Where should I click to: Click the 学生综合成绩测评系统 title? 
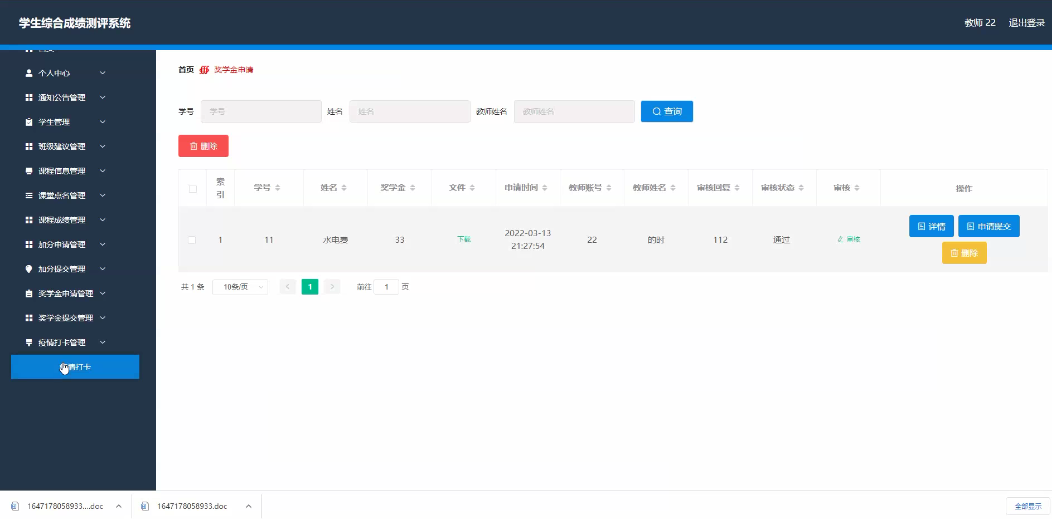74,23
